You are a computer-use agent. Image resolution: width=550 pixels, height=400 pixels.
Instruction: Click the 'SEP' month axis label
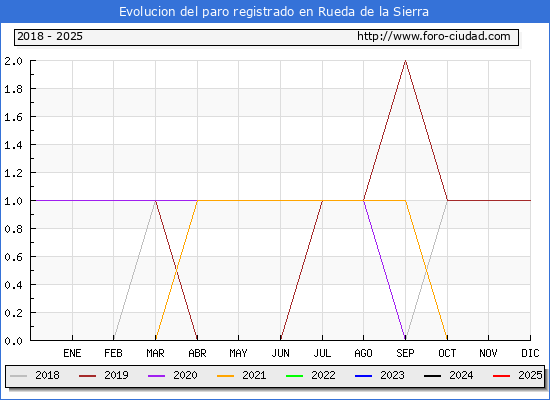pyautogui.click(x=405, y=353)
